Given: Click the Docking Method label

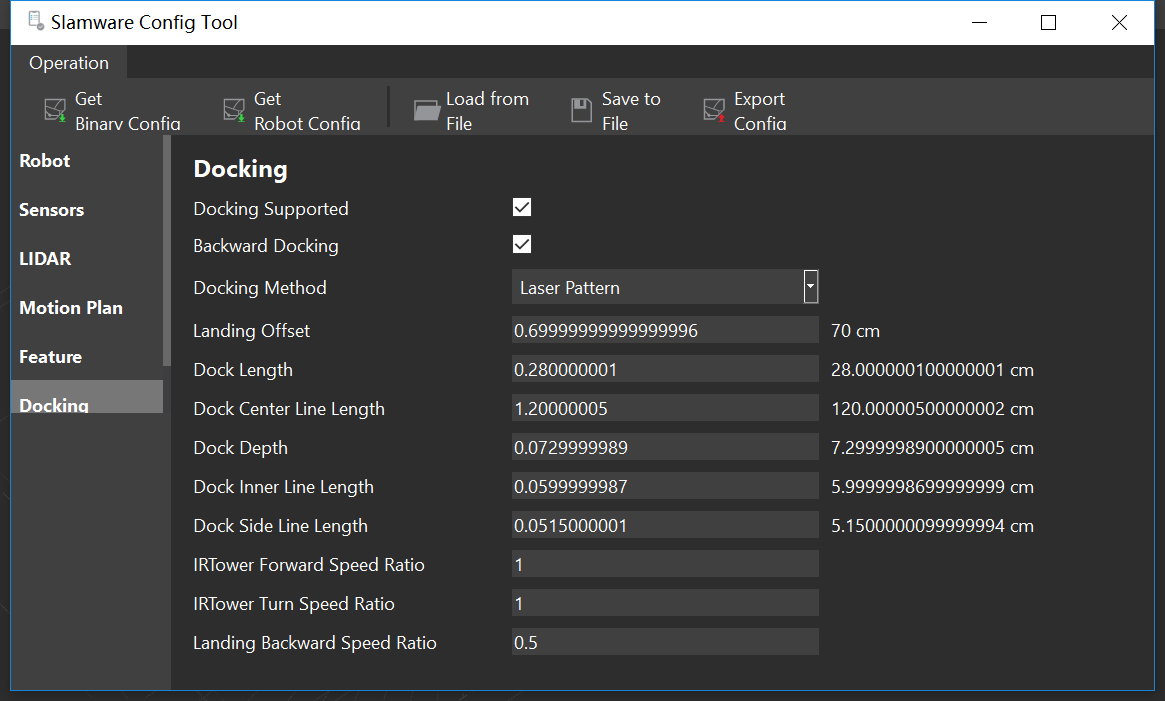Looking at the screenshot, I should pos(259,288).
